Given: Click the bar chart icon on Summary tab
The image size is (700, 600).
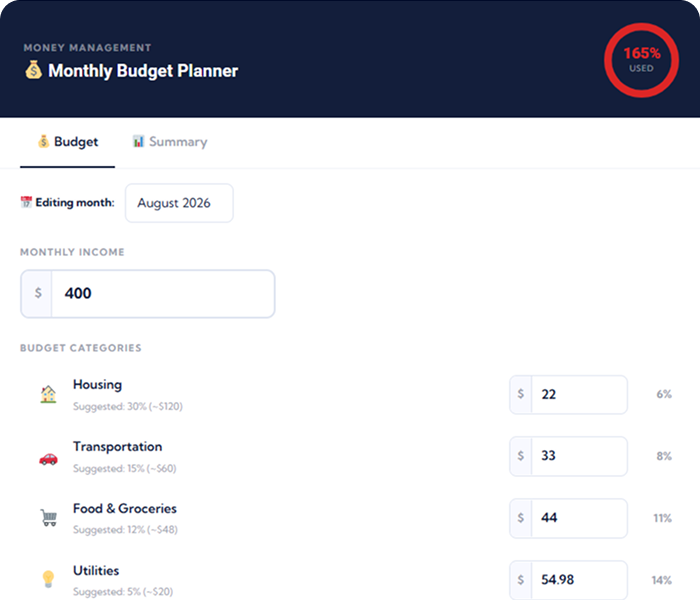Looking at the screenshot, I should pyautogui.click(x=138, y=142).
